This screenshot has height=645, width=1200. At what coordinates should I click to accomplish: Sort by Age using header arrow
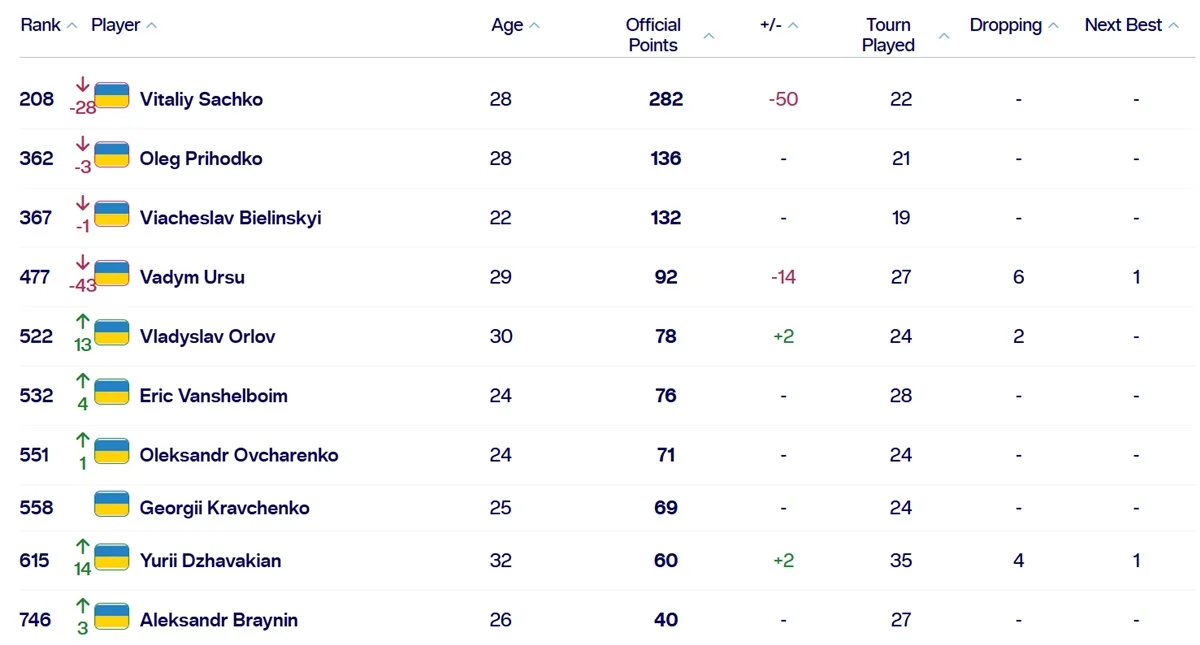(x=534, y=26)
